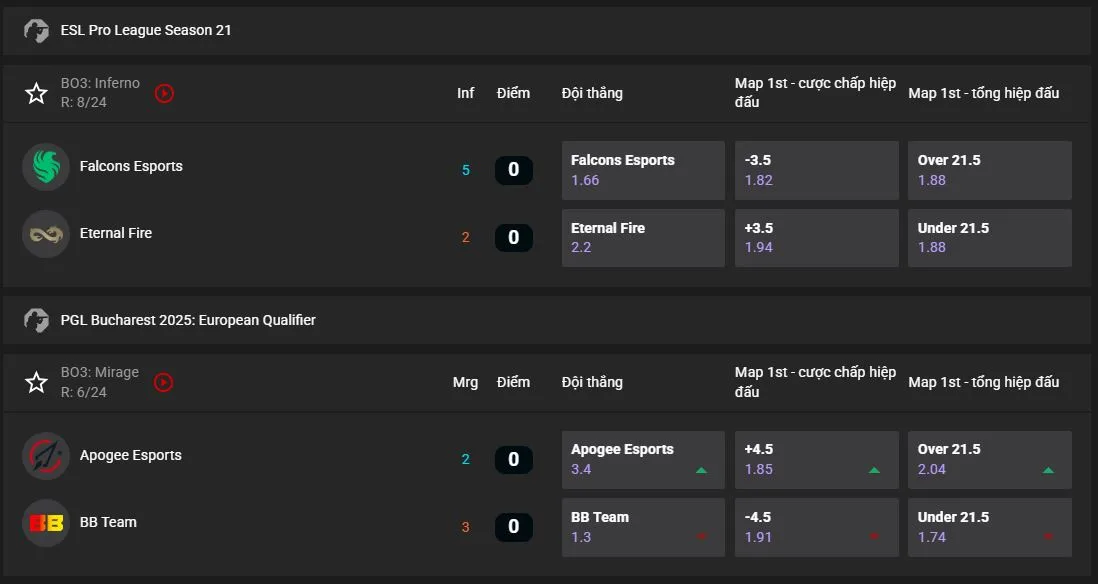The image size is (1098, 584).
Task: Collapse the ESL Pro League Season 21 section
Action: (145, 30)
